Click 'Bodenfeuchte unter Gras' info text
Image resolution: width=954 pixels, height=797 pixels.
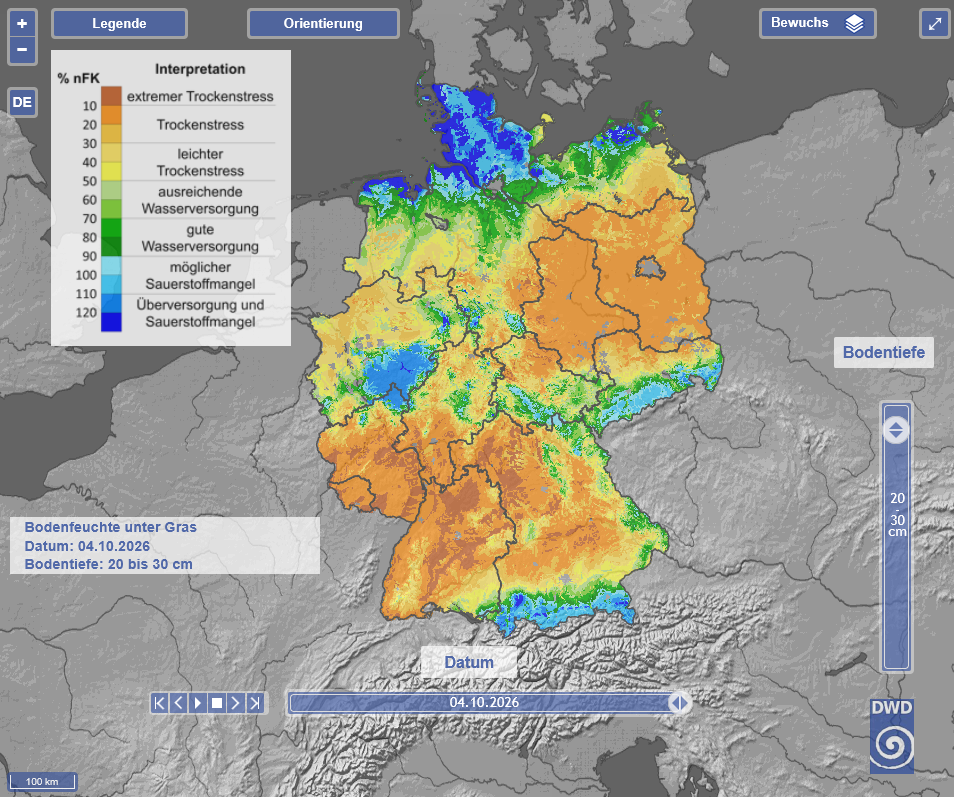click(111, 527)
